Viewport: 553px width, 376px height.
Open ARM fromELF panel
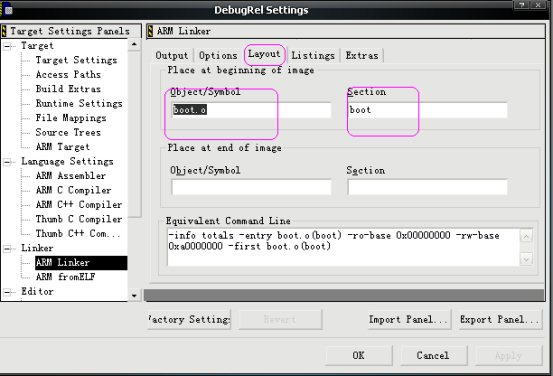pyautogui.click(x=65, y=277)
